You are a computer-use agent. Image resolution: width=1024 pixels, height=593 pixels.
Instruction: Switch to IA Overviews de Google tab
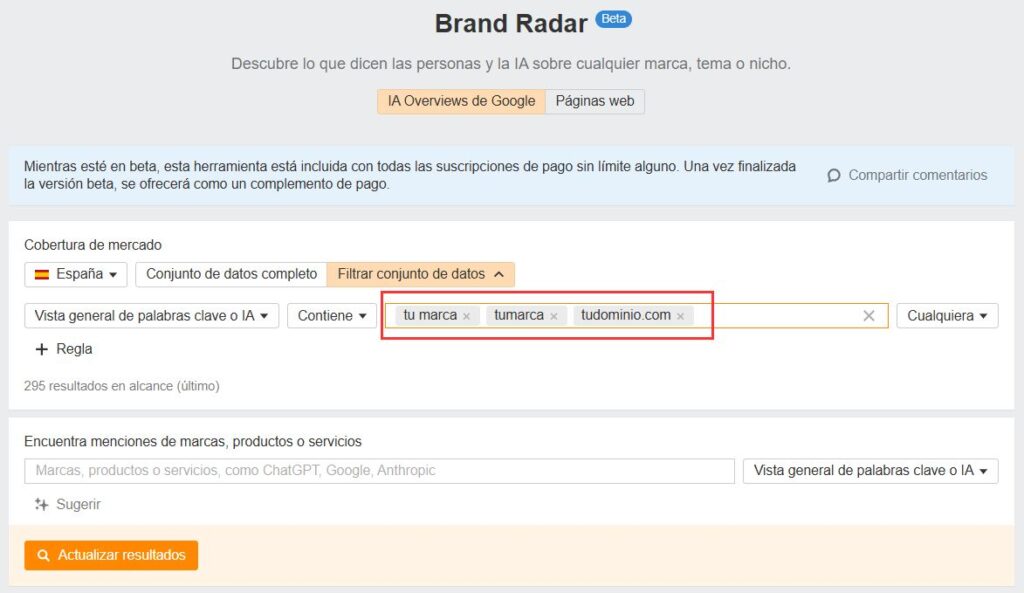[x=461, y=101]
